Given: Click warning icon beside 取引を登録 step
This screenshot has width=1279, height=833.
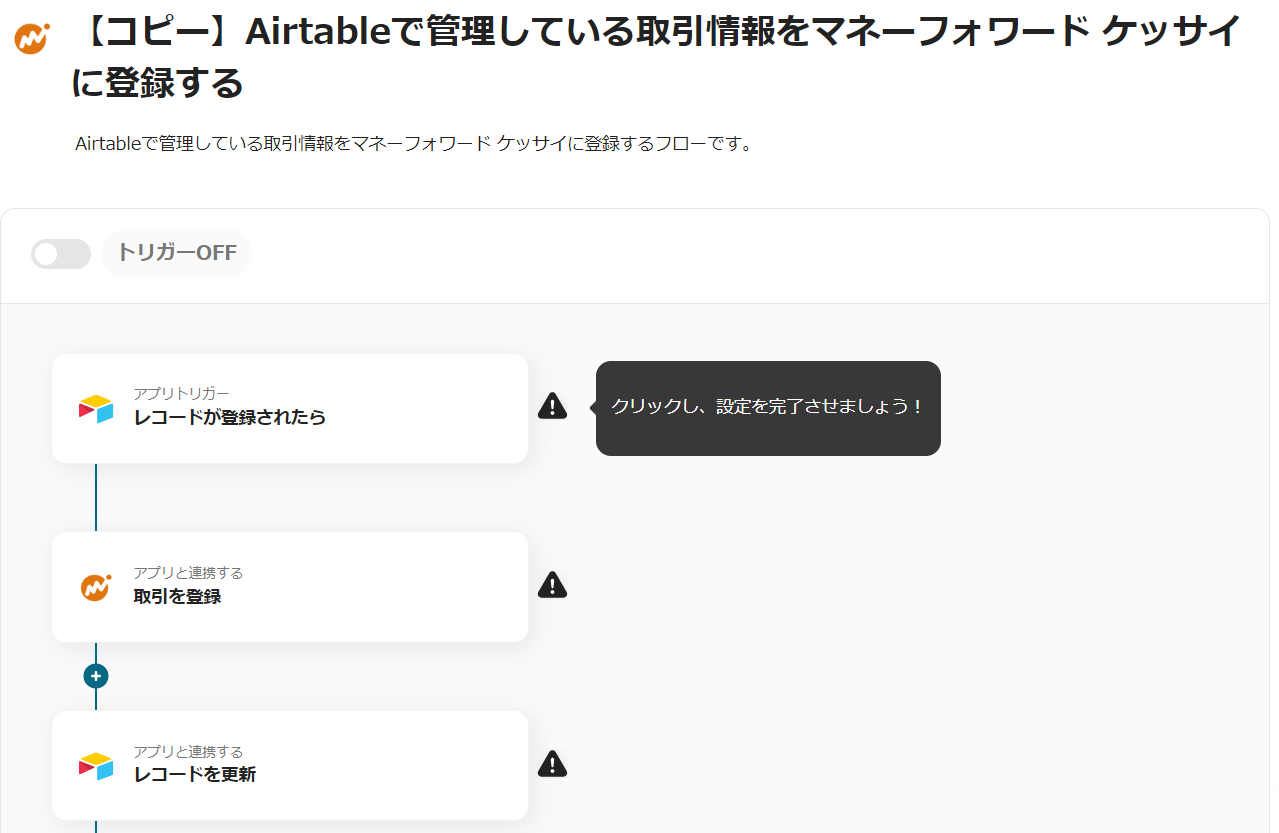Looking at the screenshot, I should 552,585.
